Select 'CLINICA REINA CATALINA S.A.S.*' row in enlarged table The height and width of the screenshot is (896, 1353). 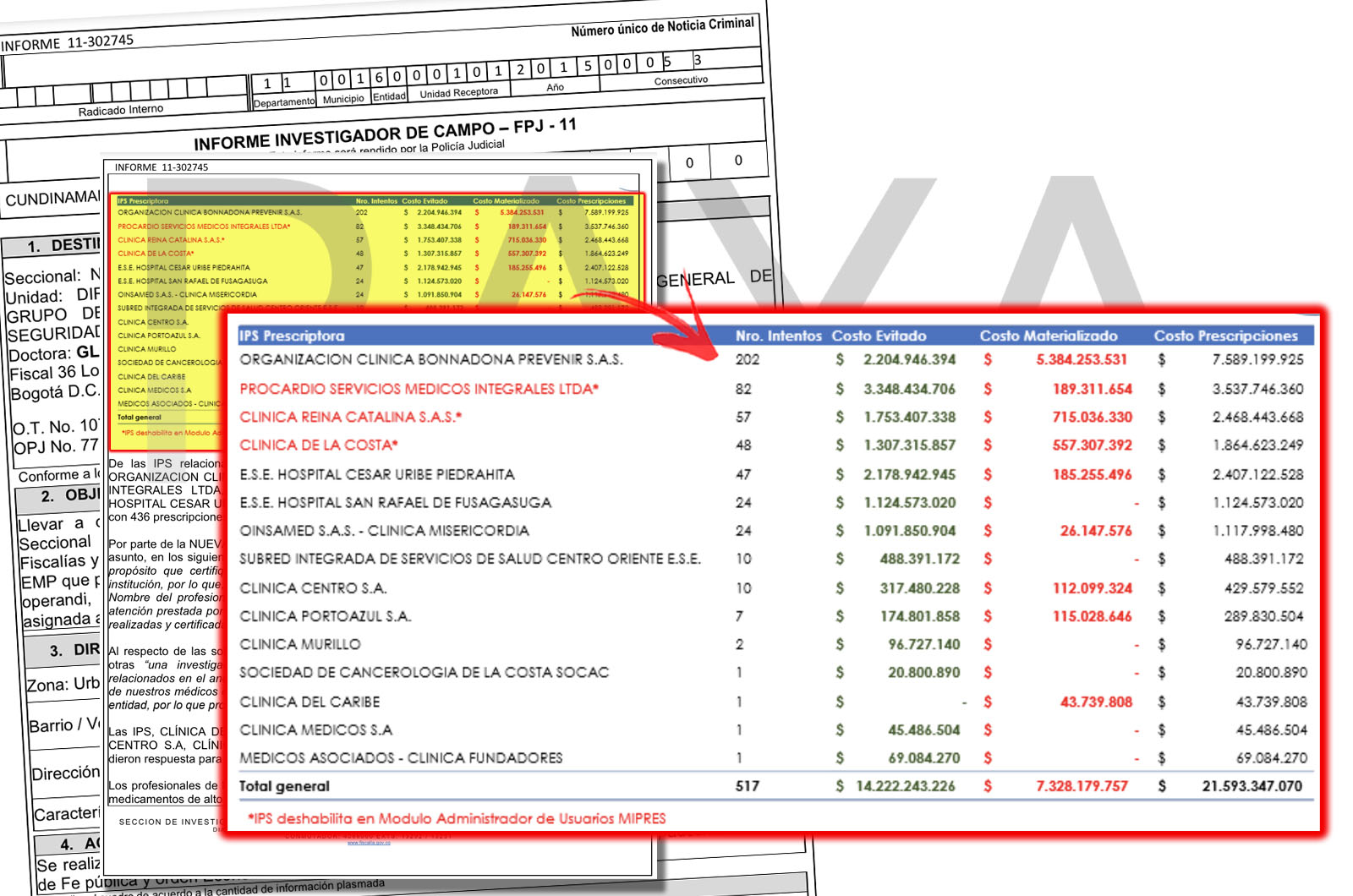351,417
